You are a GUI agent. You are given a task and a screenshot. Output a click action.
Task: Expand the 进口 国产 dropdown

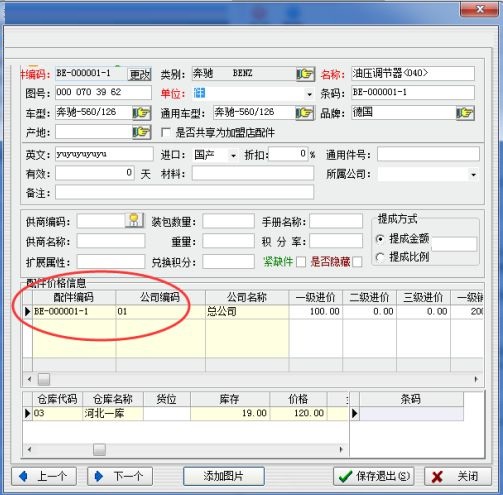click(x=233, y=155)
